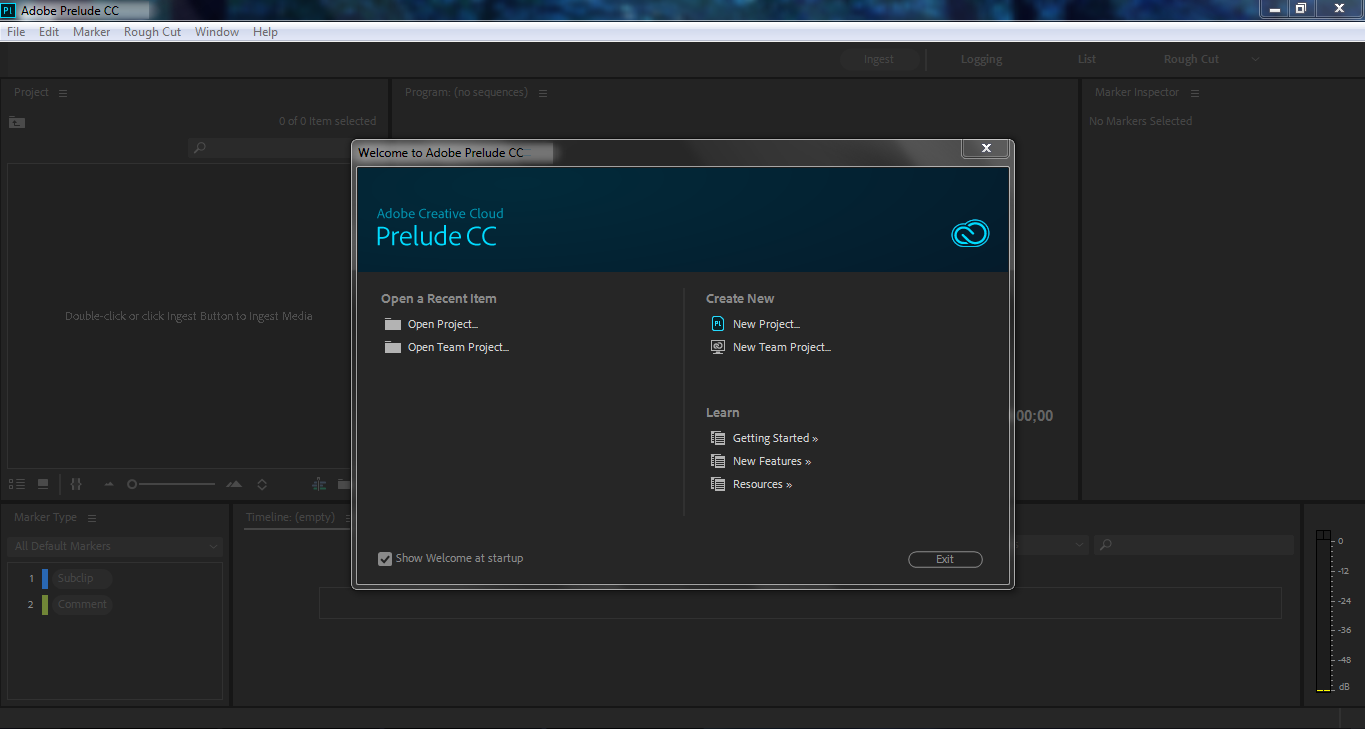Click the sort order up-down arrows icon
Screen dimensions: 1365x729
(x=262, y=484)
